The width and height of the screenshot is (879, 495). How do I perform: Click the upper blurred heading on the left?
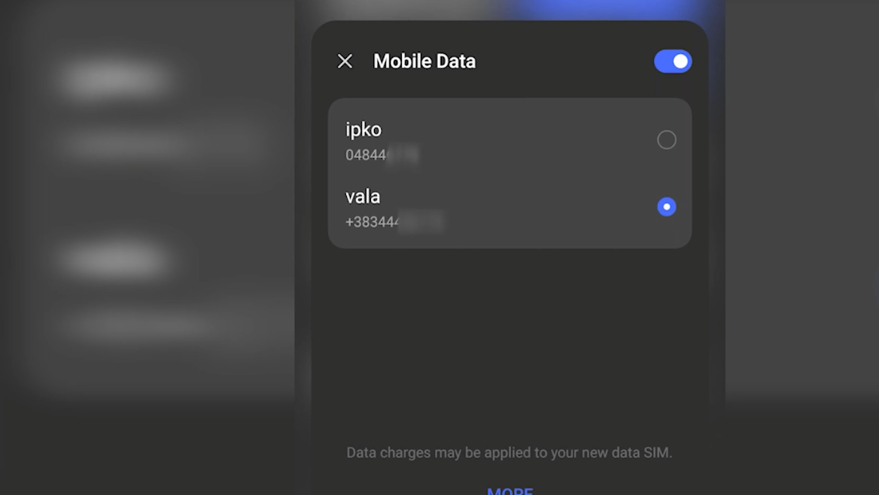(115, 79)
